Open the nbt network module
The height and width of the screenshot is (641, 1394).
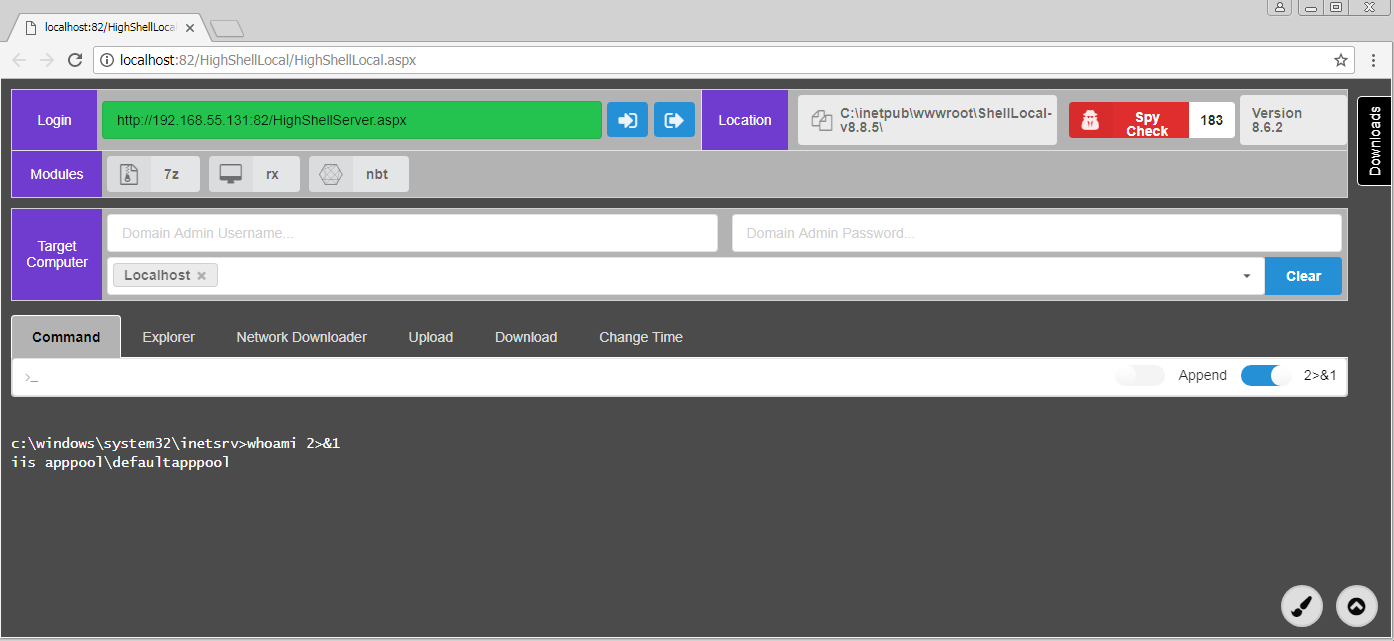(358, 174)
